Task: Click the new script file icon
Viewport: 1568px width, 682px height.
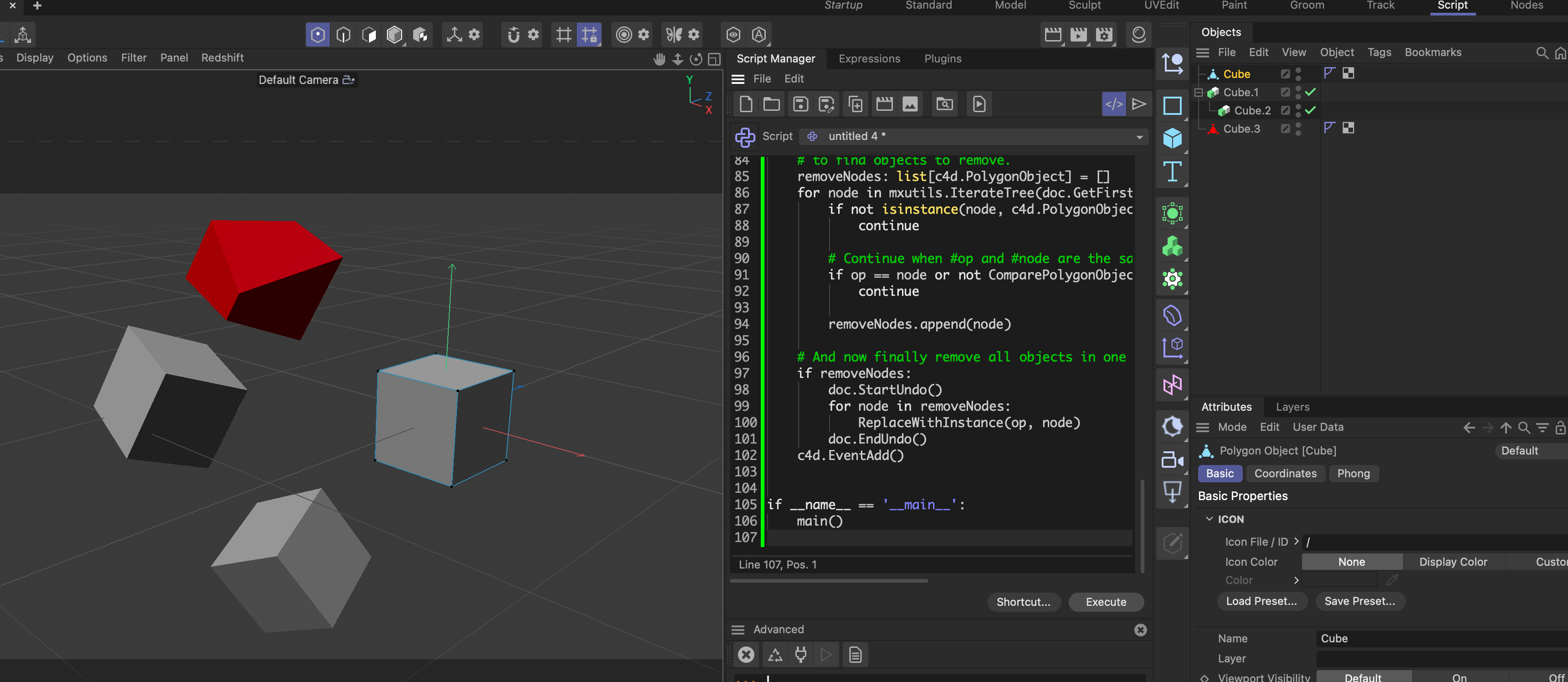Action: click(746, 104)
